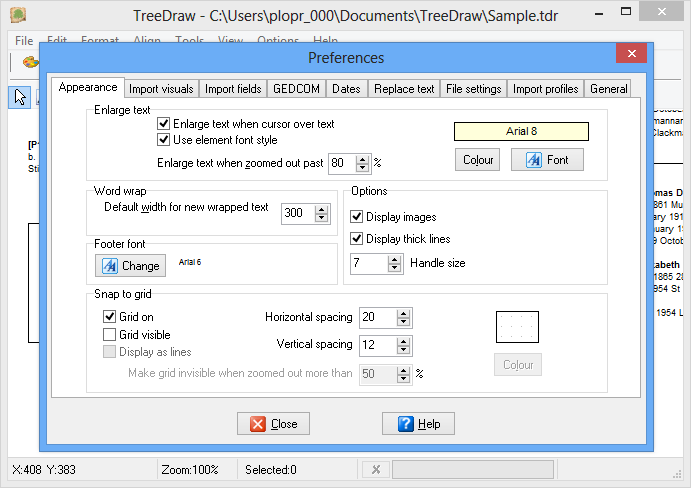Switch to the General tab
Screen dimensions: 691x488
click(609, 89)
